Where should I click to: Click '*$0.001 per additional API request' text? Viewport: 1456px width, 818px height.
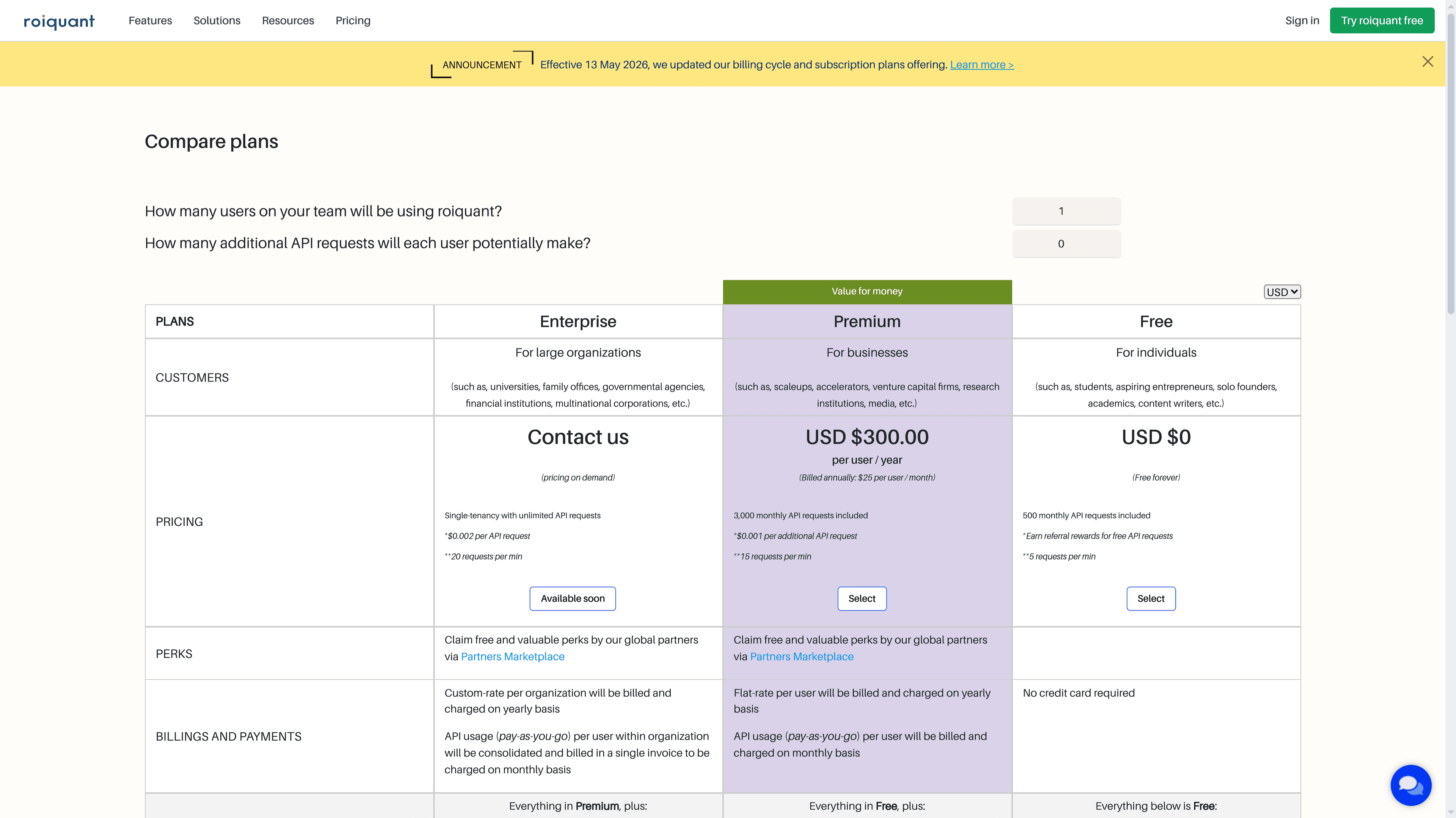point(795,536)
